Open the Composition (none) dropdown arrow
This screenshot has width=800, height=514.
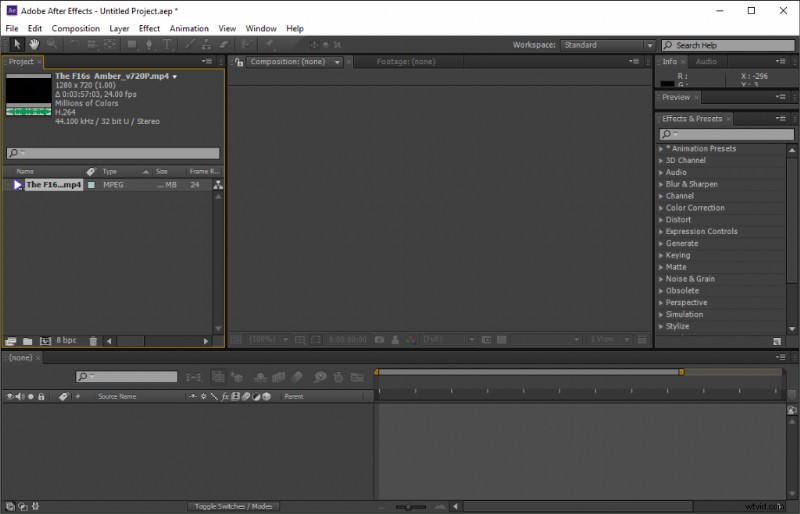(x=337, y=62)
